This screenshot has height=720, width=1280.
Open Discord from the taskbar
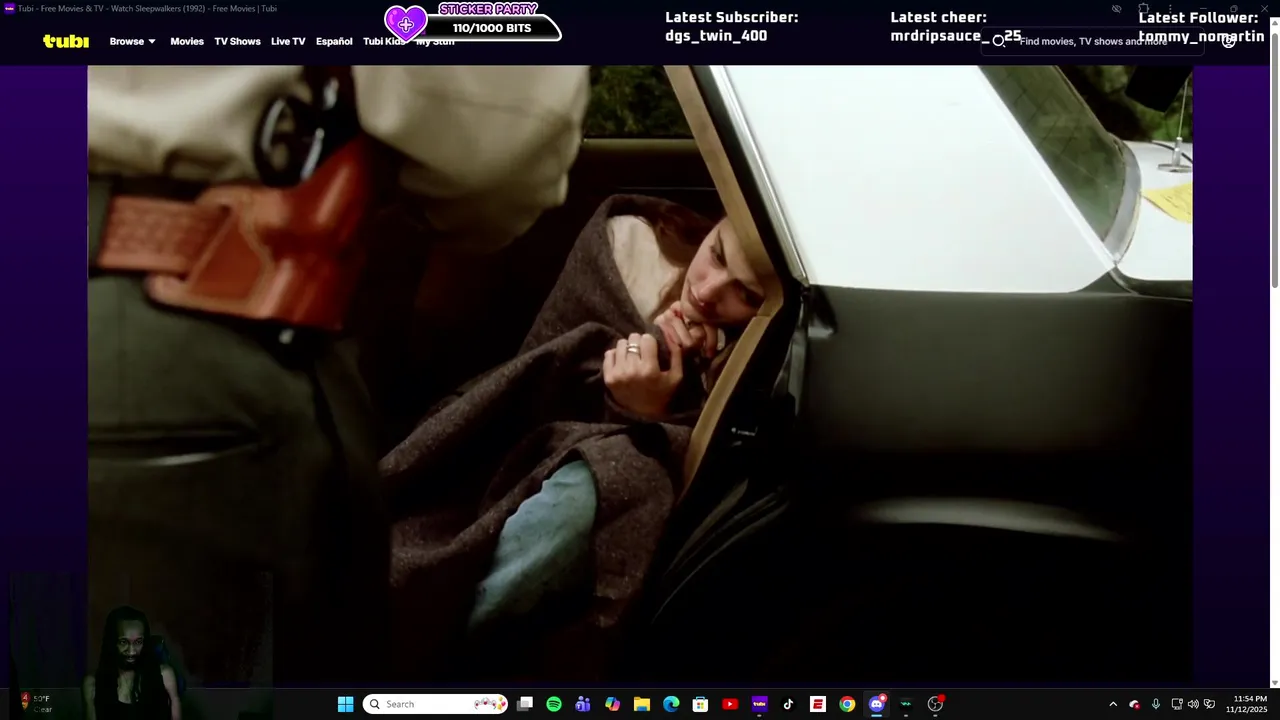pyautogui.click(x=877, y=704)
